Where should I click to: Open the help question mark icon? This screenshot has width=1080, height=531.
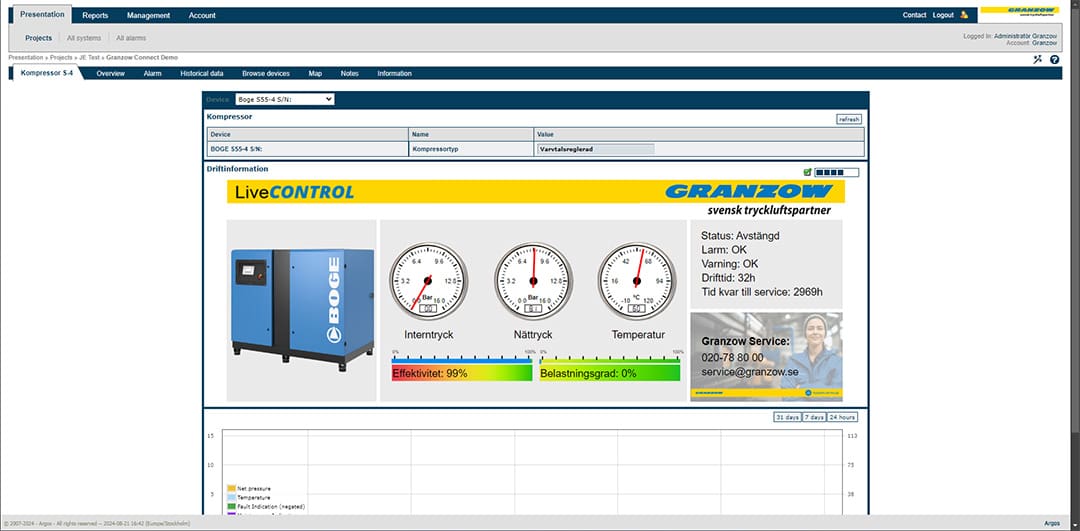pos(1054,60)
